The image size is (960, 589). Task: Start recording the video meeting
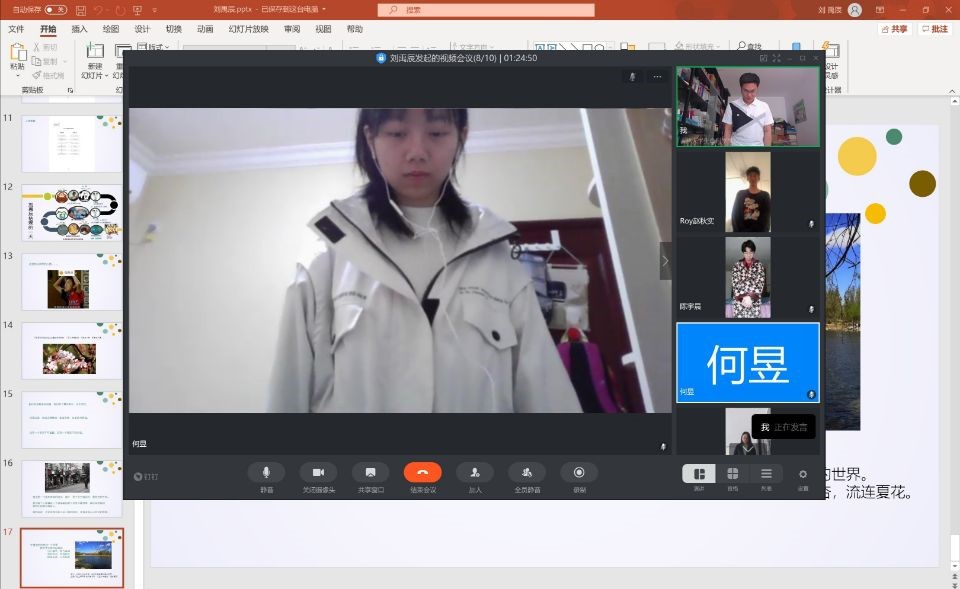click(578, 472)
